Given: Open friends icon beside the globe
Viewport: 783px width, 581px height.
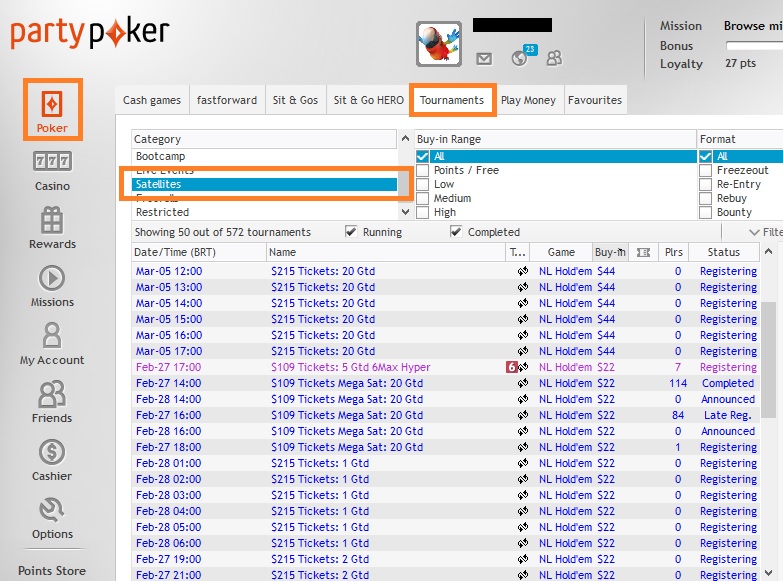Looking at the screenshot, I should pyautogui.click(x=554, y=58).
